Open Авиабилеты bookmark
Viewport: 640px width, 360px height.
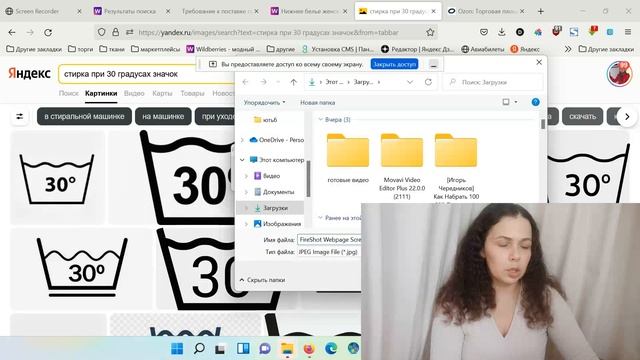click(x=483, y=49)
